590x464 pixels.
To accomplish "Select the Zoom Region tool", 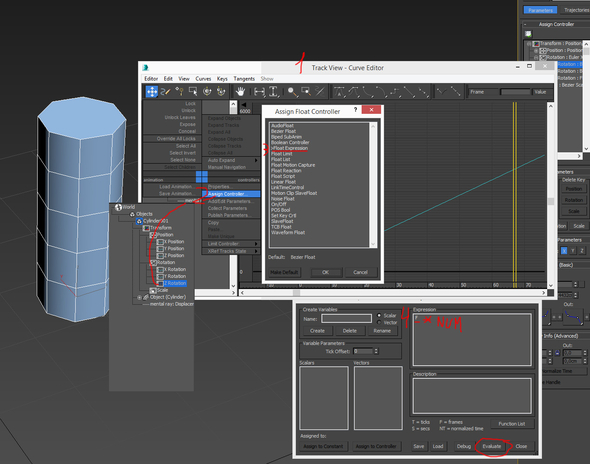I will (306, 91).
